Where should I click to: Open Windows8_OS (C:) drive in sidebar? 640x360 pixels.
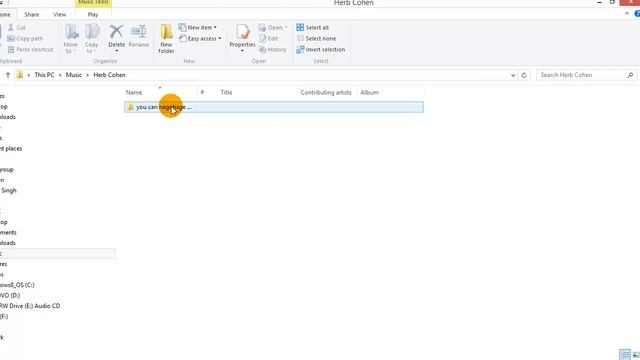tap(17, 285)
